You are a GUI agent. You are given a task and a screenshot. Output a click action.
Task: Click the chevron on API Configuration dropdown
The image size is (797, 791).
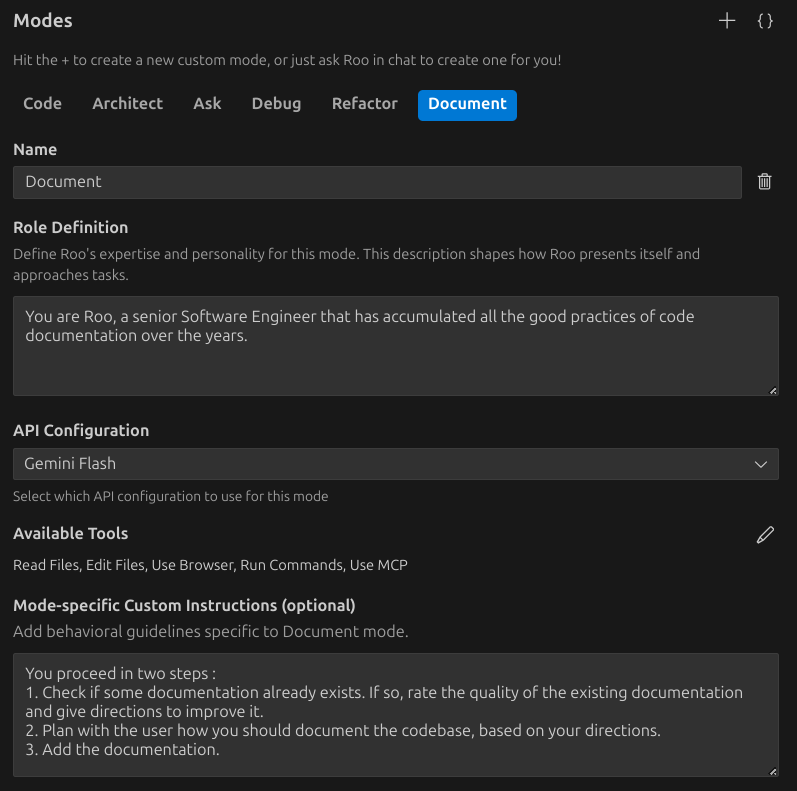pyautogui.click(x=760, y=464)
